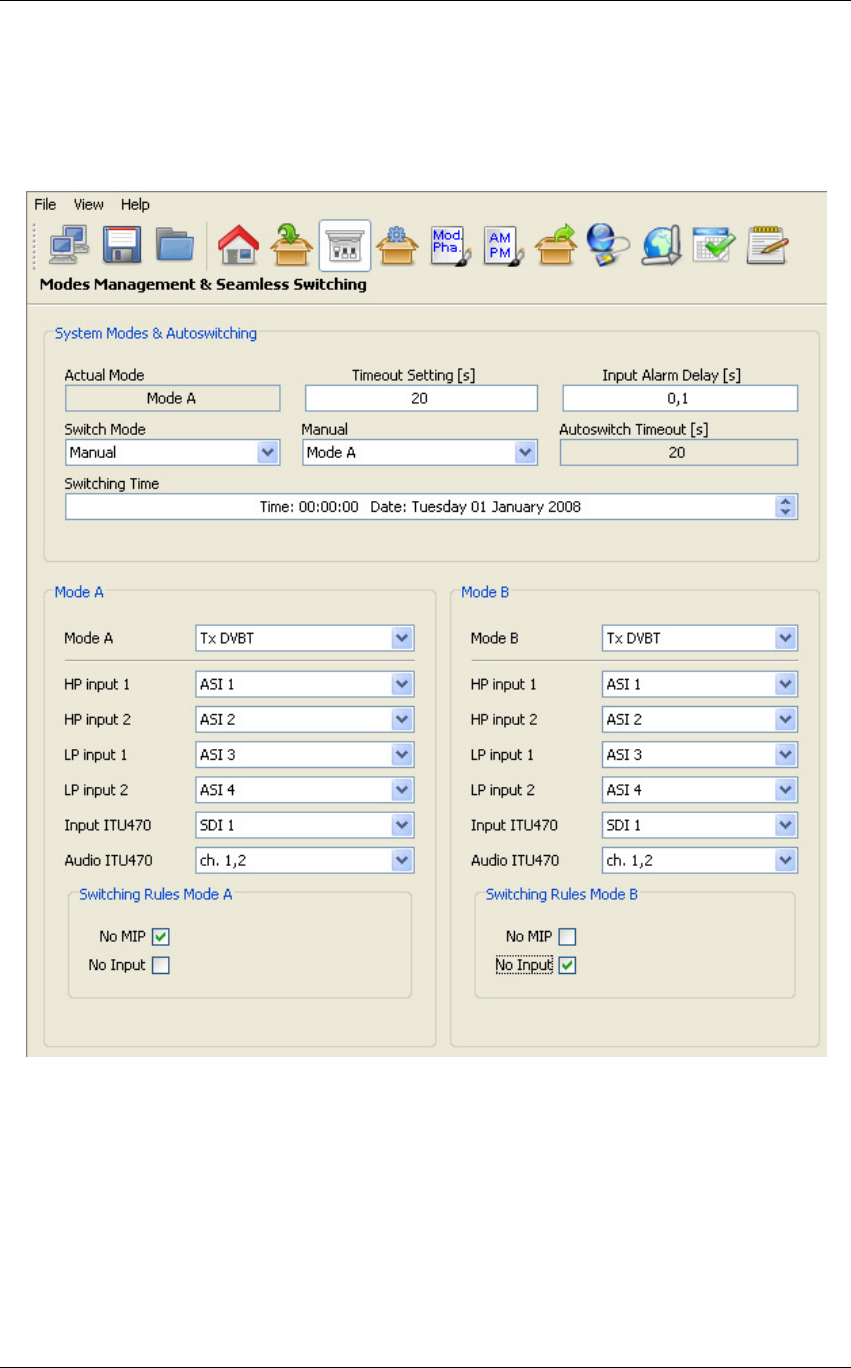Click the Actual Mode field showing Mode A
851x1368 pixels.
(x=172, y=399)
